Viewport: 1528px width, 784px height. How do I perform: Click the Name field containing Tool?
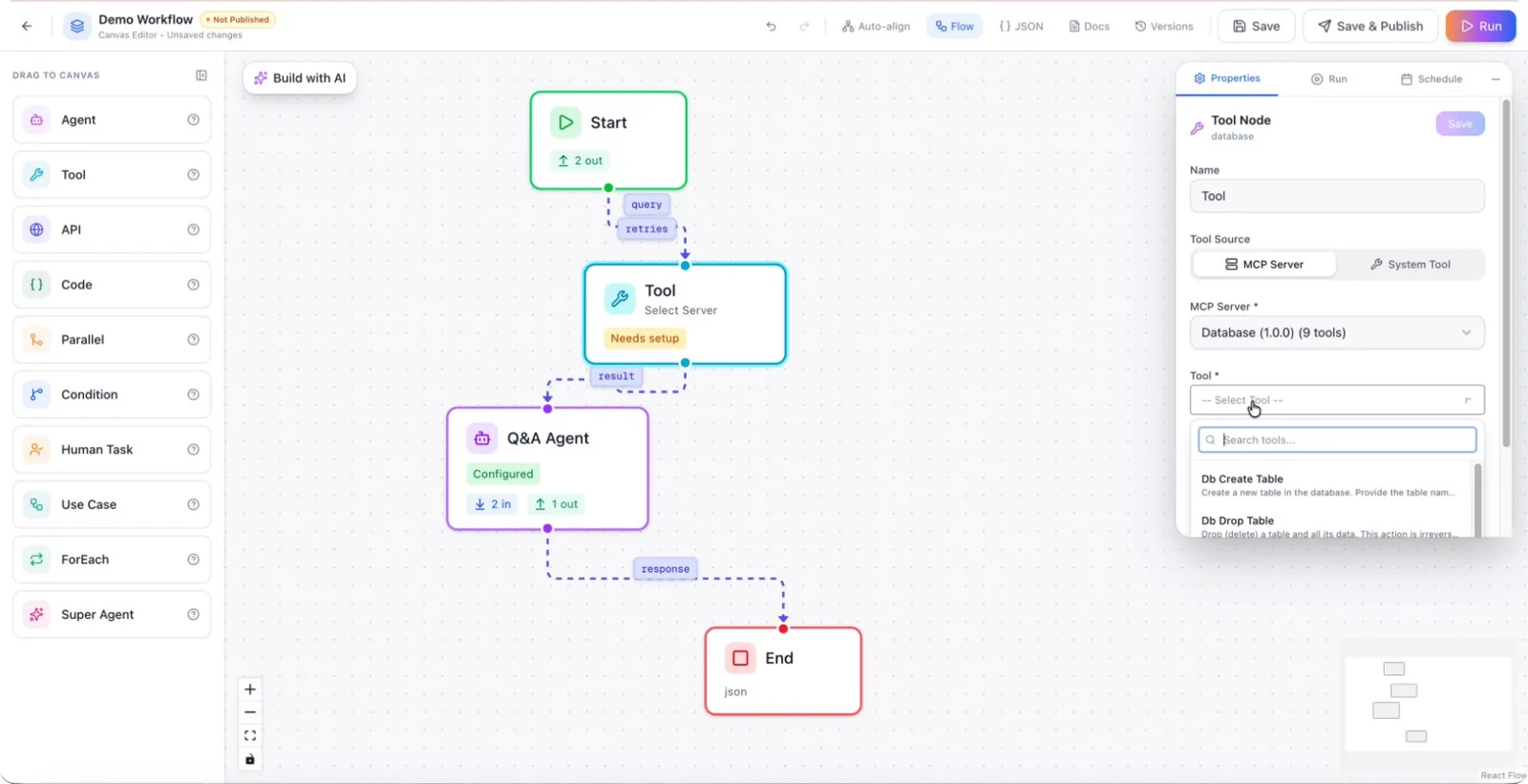point(1337,196)
